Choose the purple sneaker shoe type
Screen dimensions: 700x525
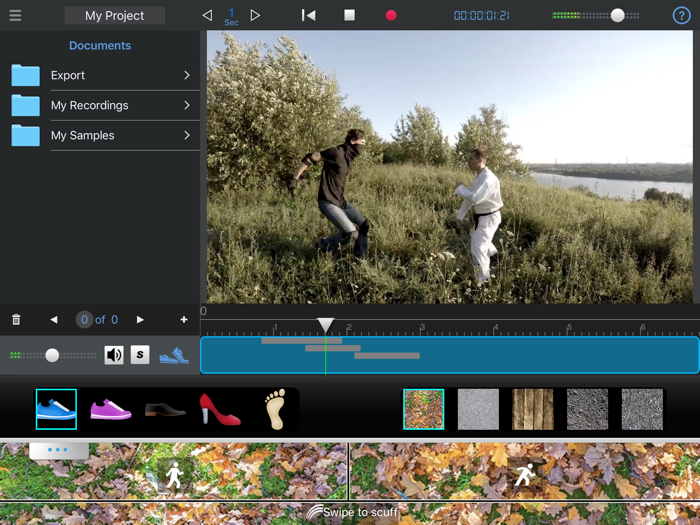111,409
